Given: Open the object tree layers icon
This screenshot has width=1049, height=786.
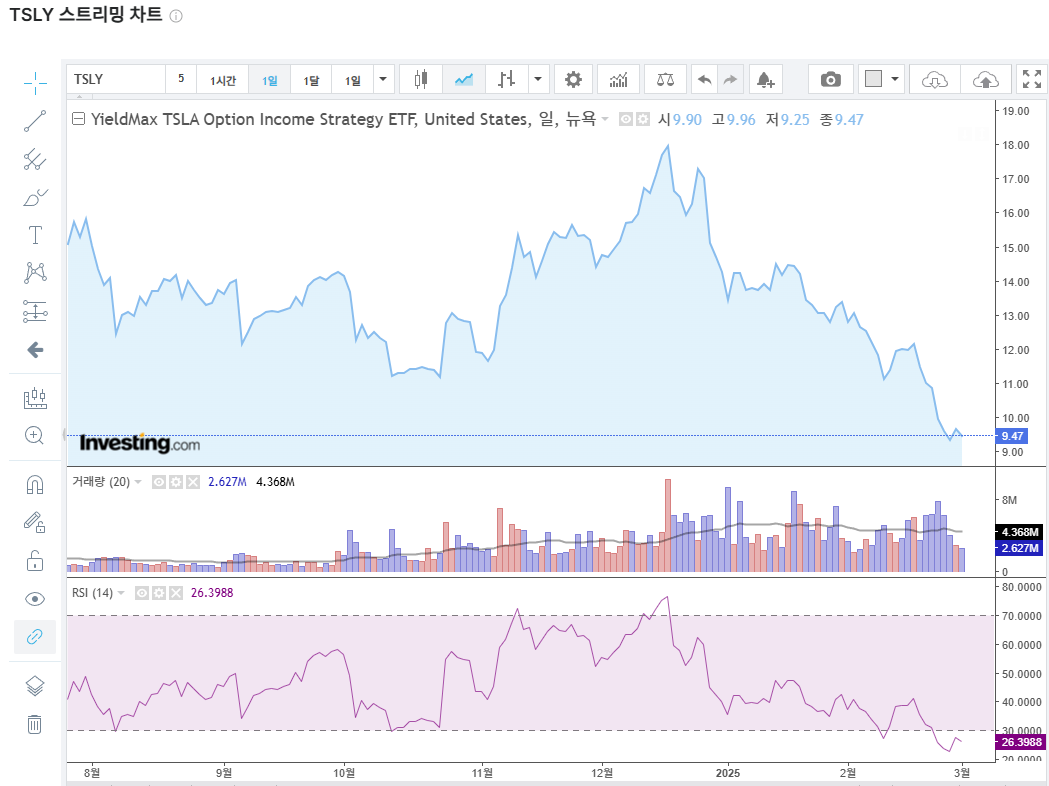Looking at the screenshot, I should click(x=35, y=686).
